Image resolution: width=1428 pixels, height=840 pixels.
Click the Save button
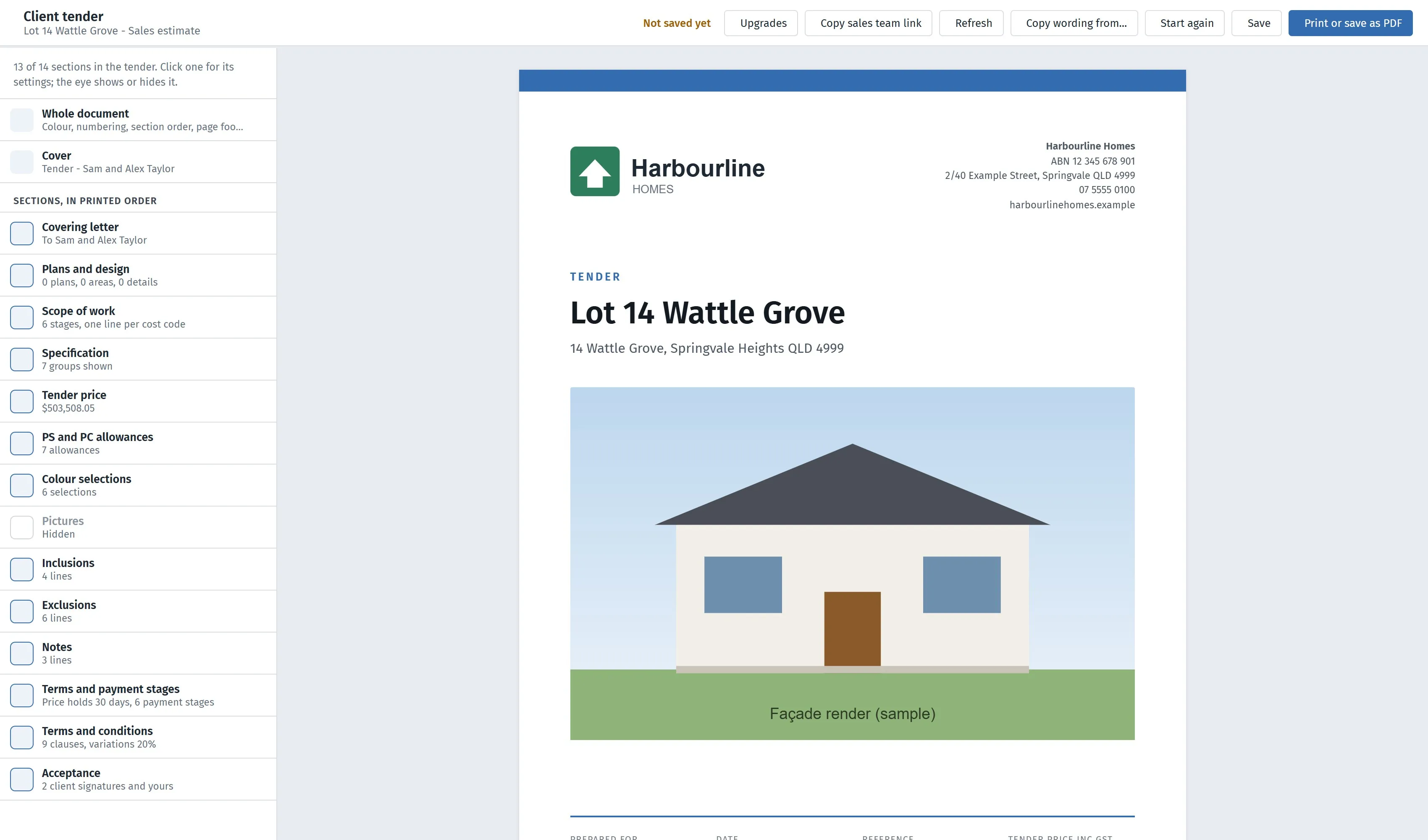(1256, 23)
